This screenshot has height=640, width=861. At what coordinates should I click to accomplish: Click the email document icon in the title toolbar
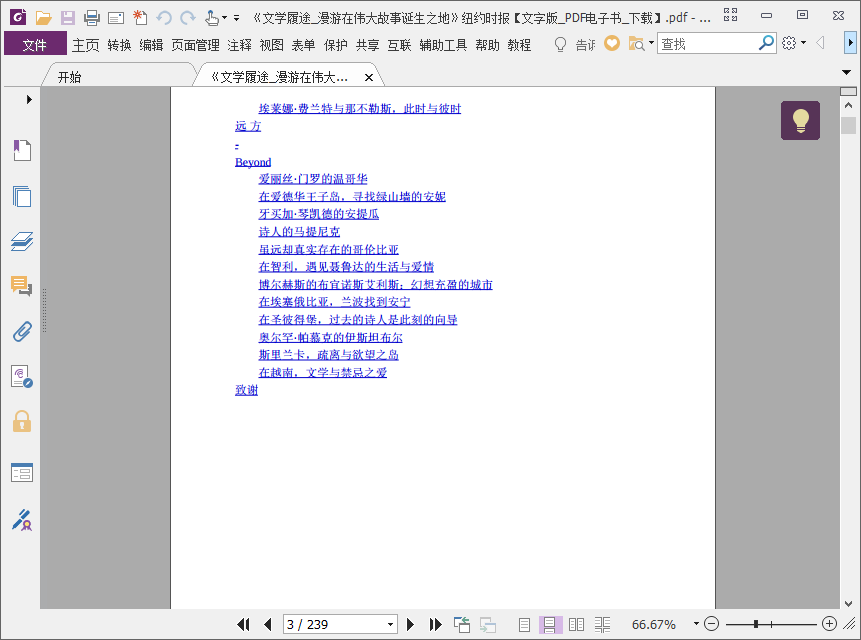tap(116, 18)
